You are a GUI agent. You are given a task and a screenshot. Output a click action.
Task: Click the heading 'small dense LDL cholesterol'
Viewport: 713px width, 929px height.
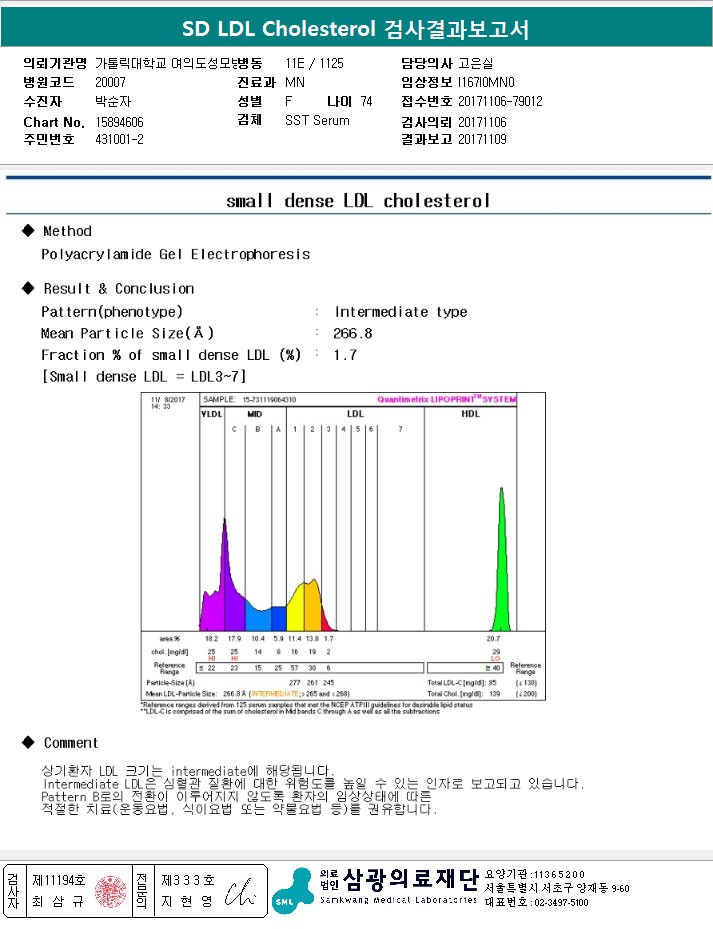tap(358, 201)
